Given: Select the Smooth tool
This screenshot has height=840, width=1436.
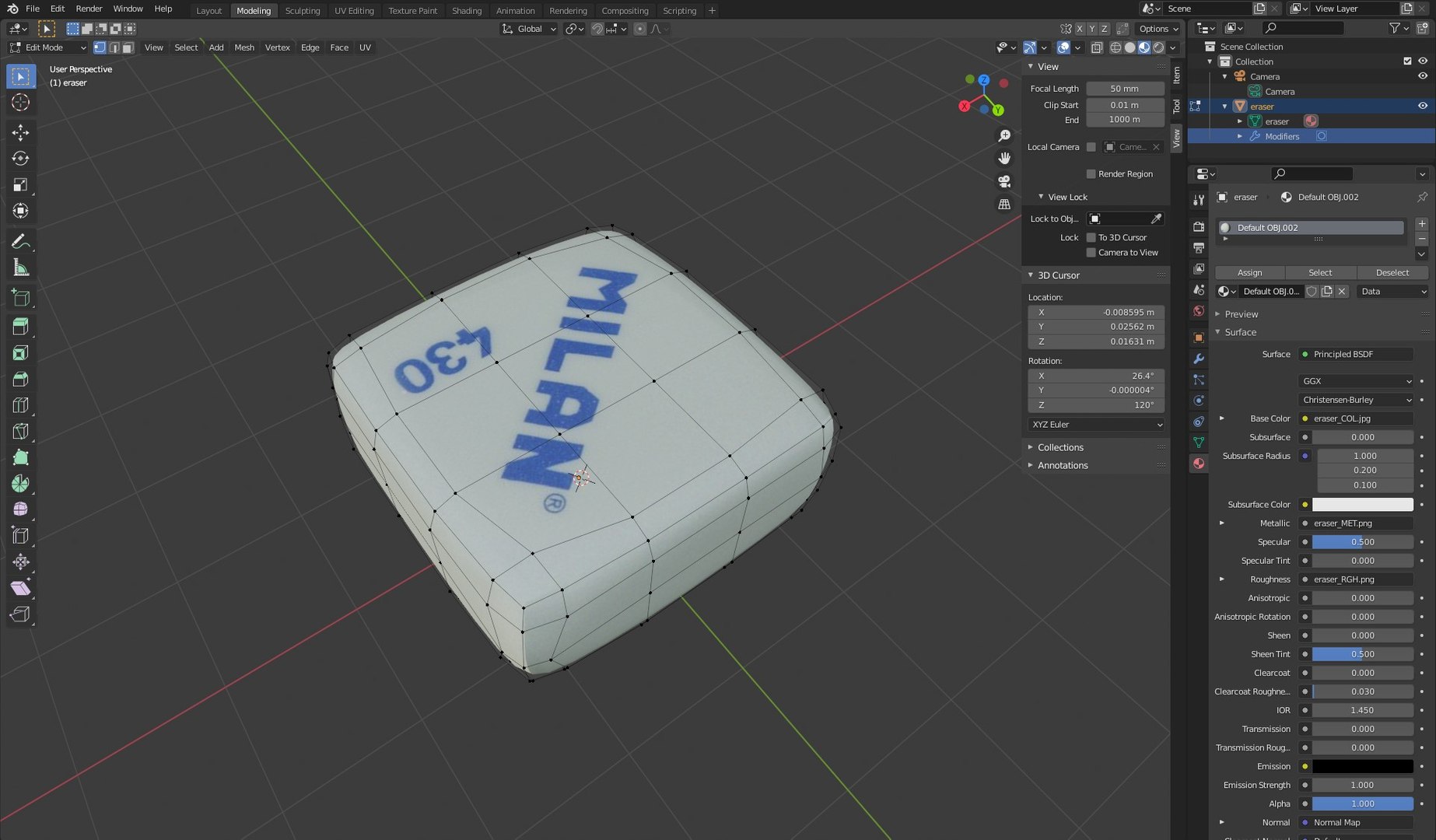Looking at the screenshot, I should point(21,509).
